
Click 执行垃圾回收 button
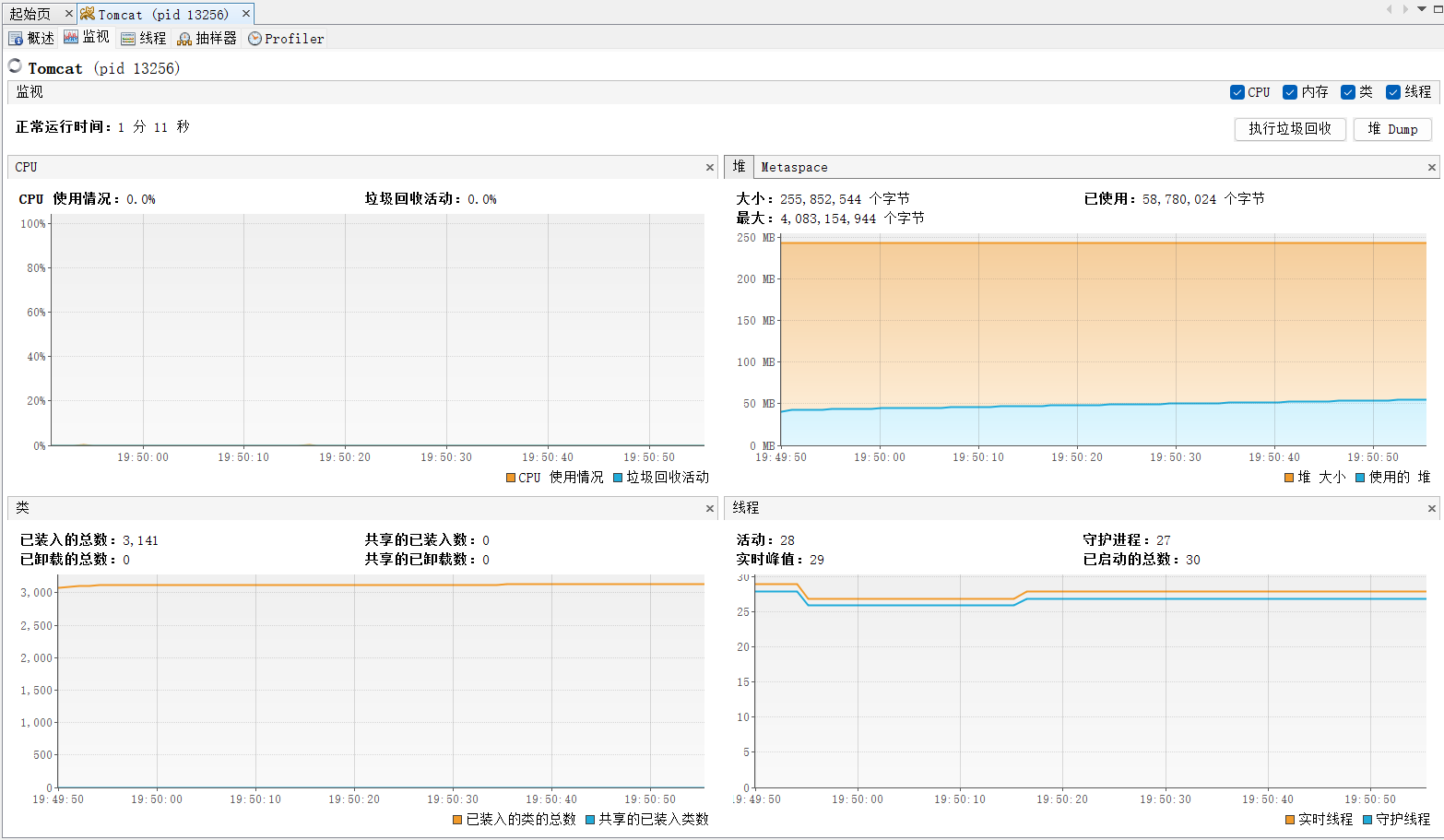coord(1290,129)
